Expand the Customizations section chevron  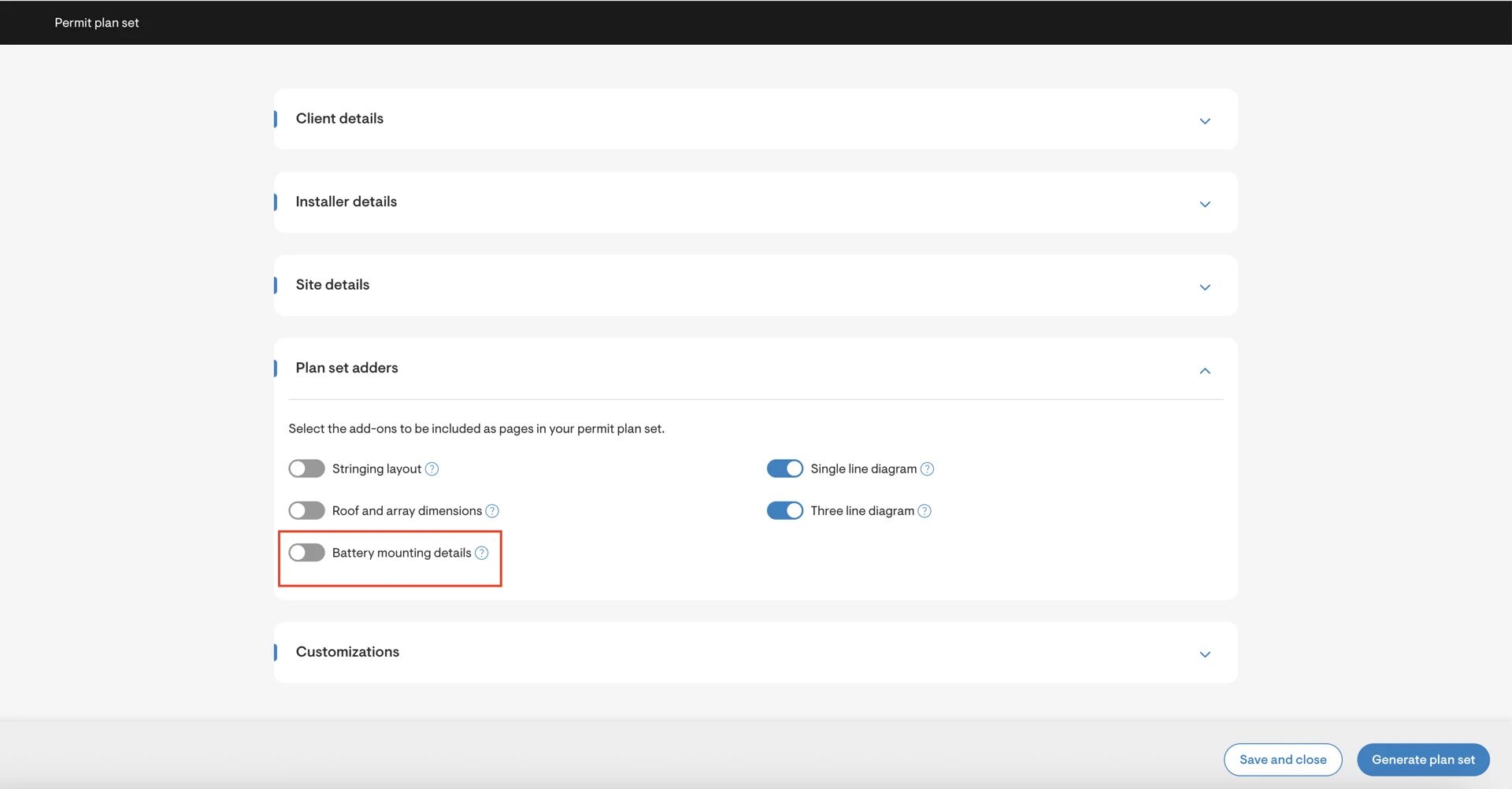pos(1204,654)
